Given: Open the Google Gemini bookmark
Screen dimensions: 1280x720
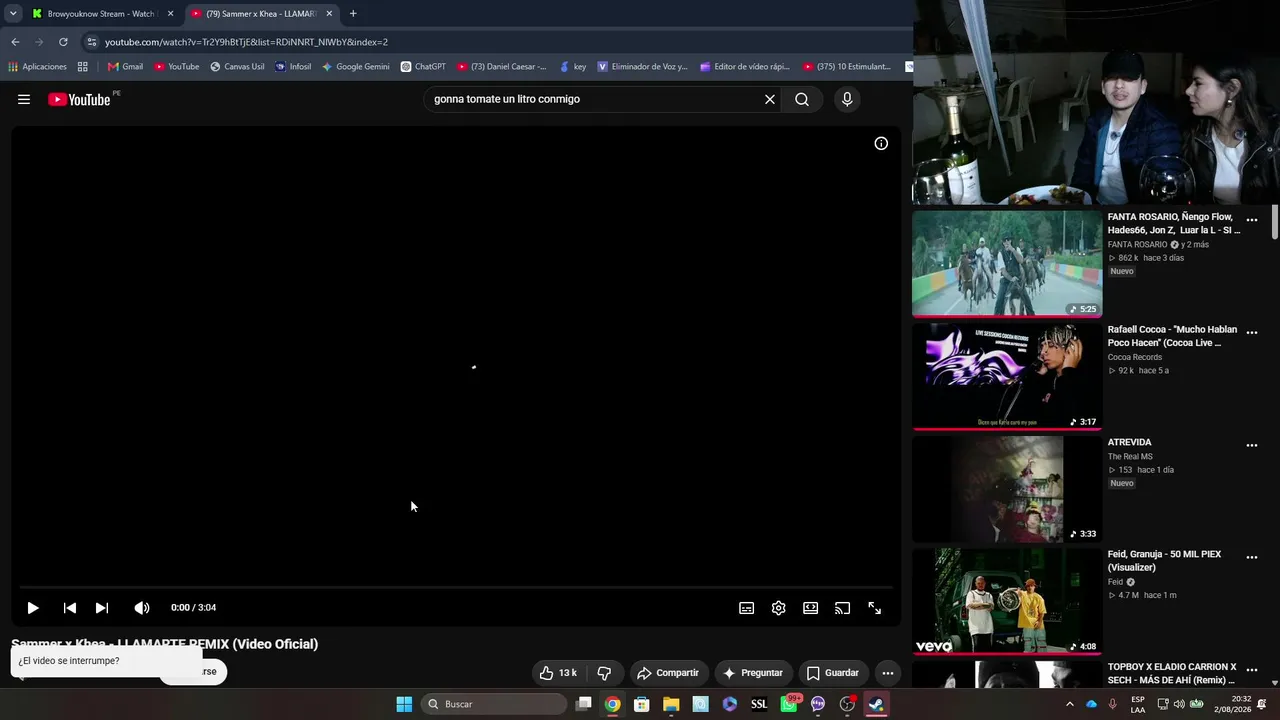Looking at the screenshot, I should (x=355, y=67).
